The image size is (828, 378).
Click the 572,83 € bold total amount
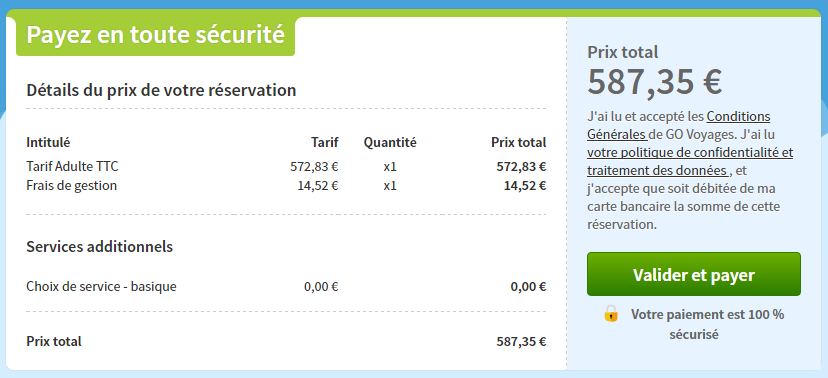pos(521,167)
